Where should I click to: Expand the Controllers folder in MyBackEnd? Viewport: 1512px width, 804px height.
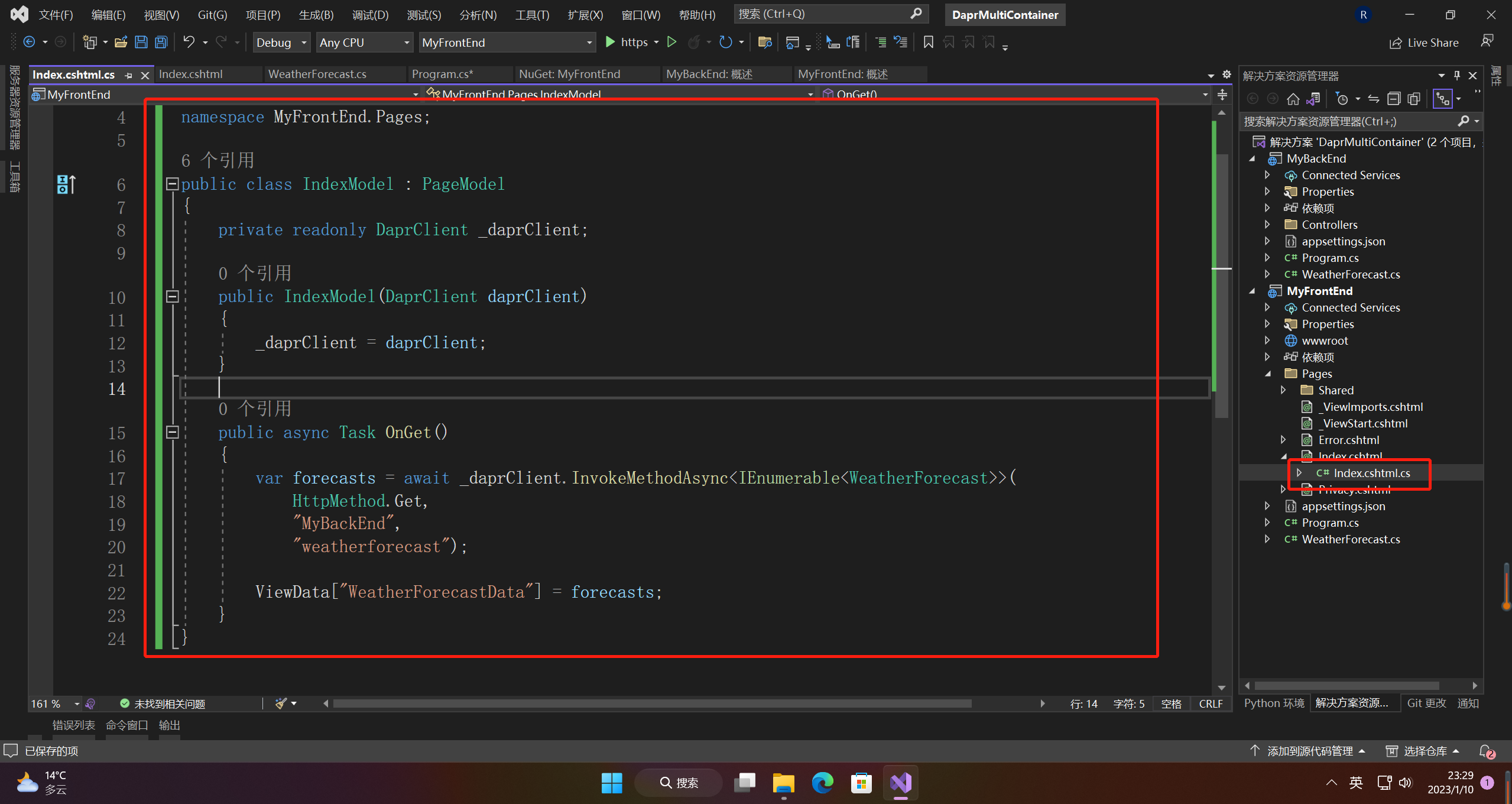coord(1267,225)
